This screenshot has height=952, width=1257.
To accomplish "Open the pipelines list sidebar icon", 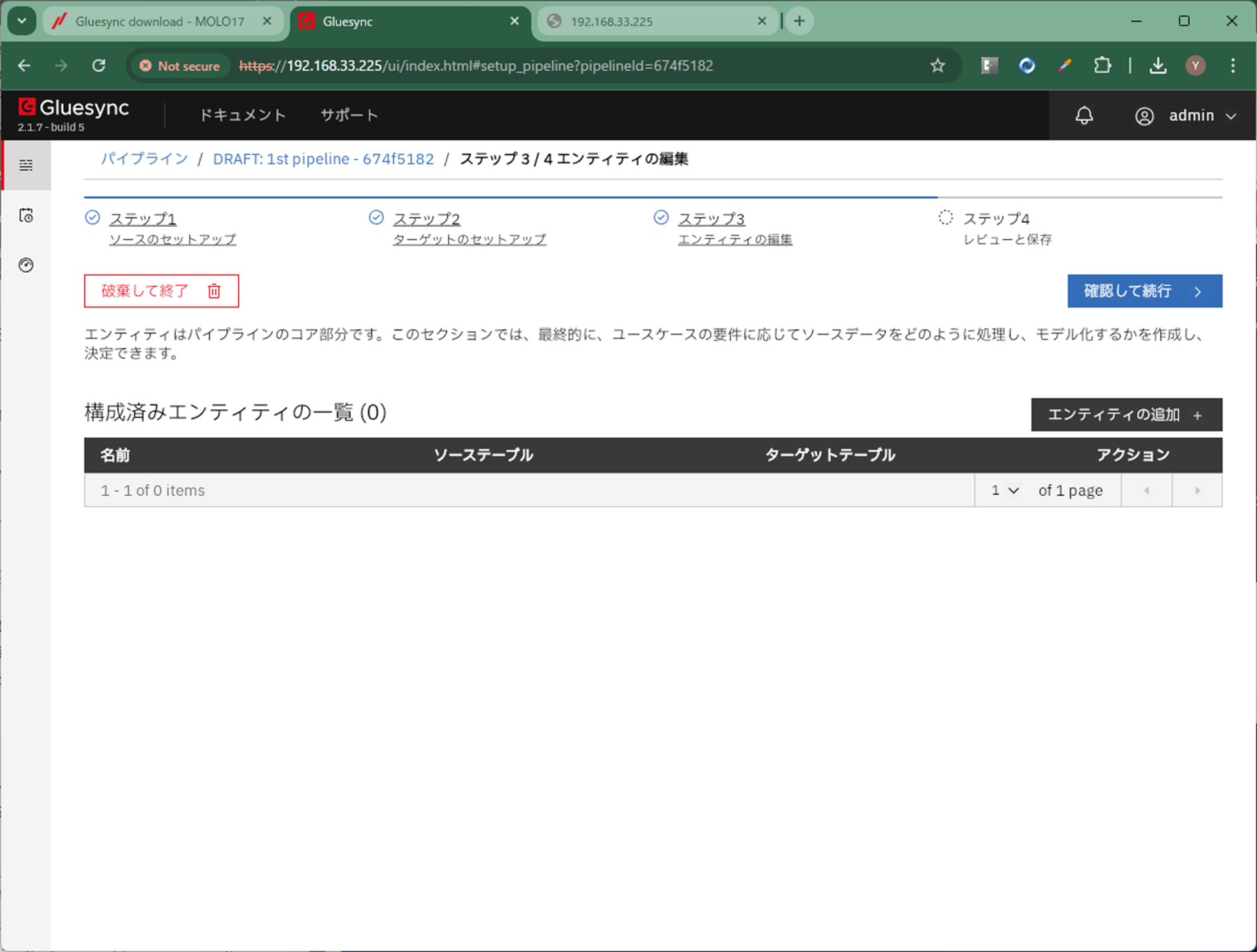I will click(x=26, y=165).
